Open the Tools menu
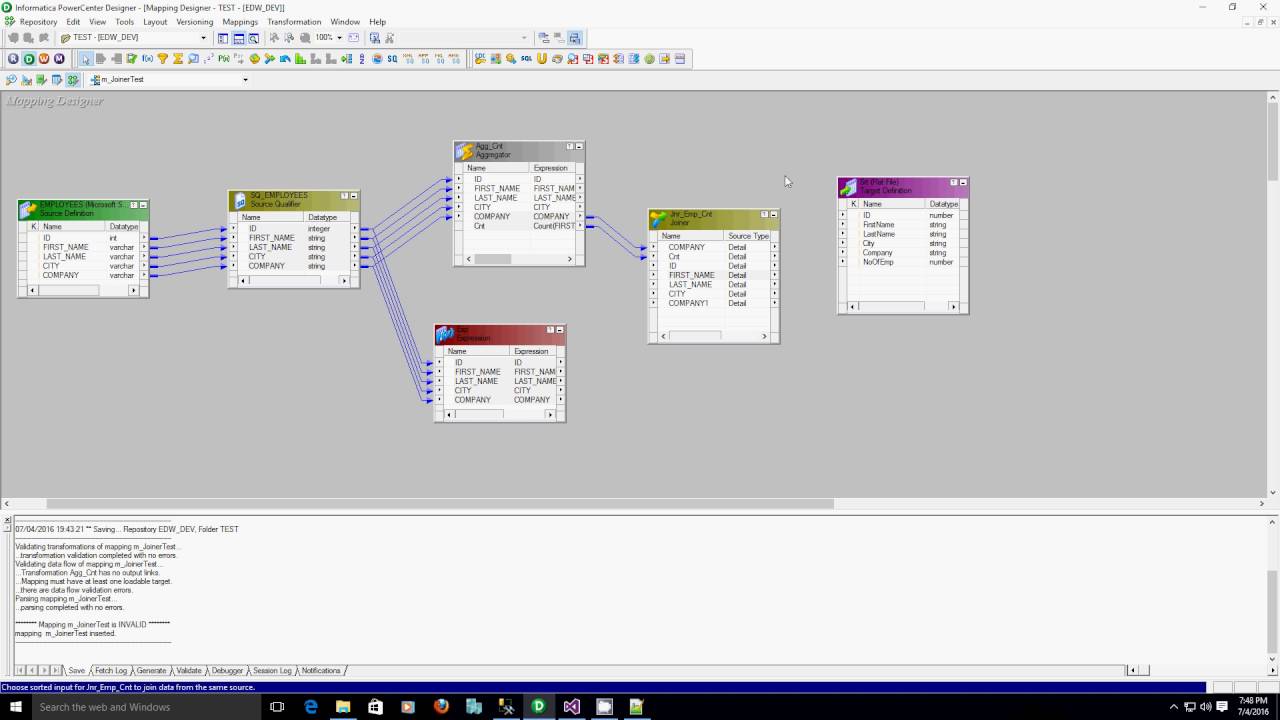1280x720 pixels. pyautogui.click(x=124, y=21)
